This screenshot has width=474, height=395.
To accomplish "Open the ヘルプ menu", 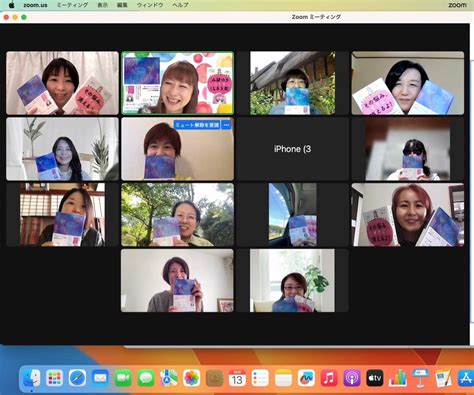I will coord(180,5).
